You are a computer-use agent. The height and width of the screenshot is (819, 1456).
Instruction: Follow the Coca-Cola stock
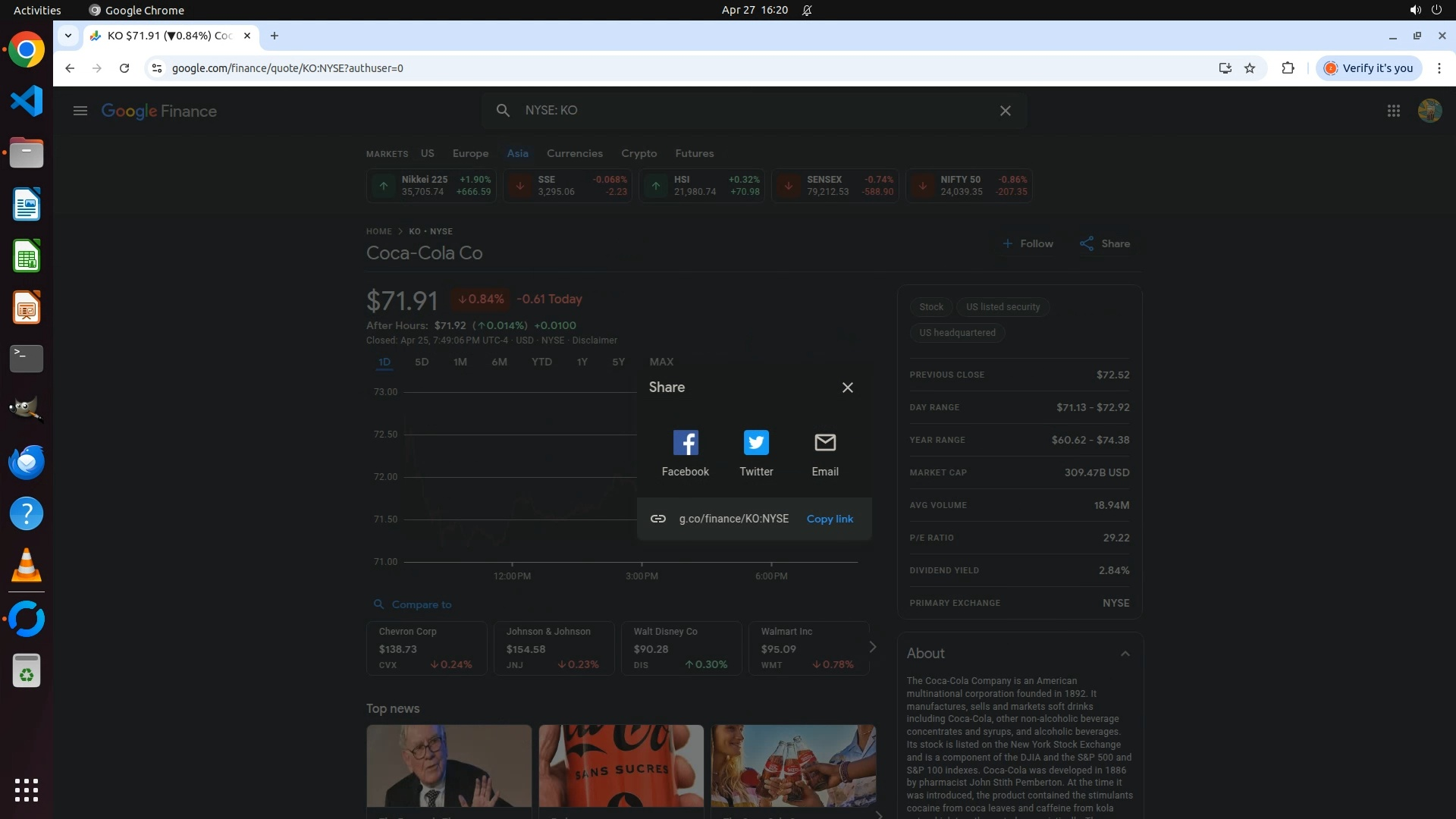click(x=1028, y=243)
